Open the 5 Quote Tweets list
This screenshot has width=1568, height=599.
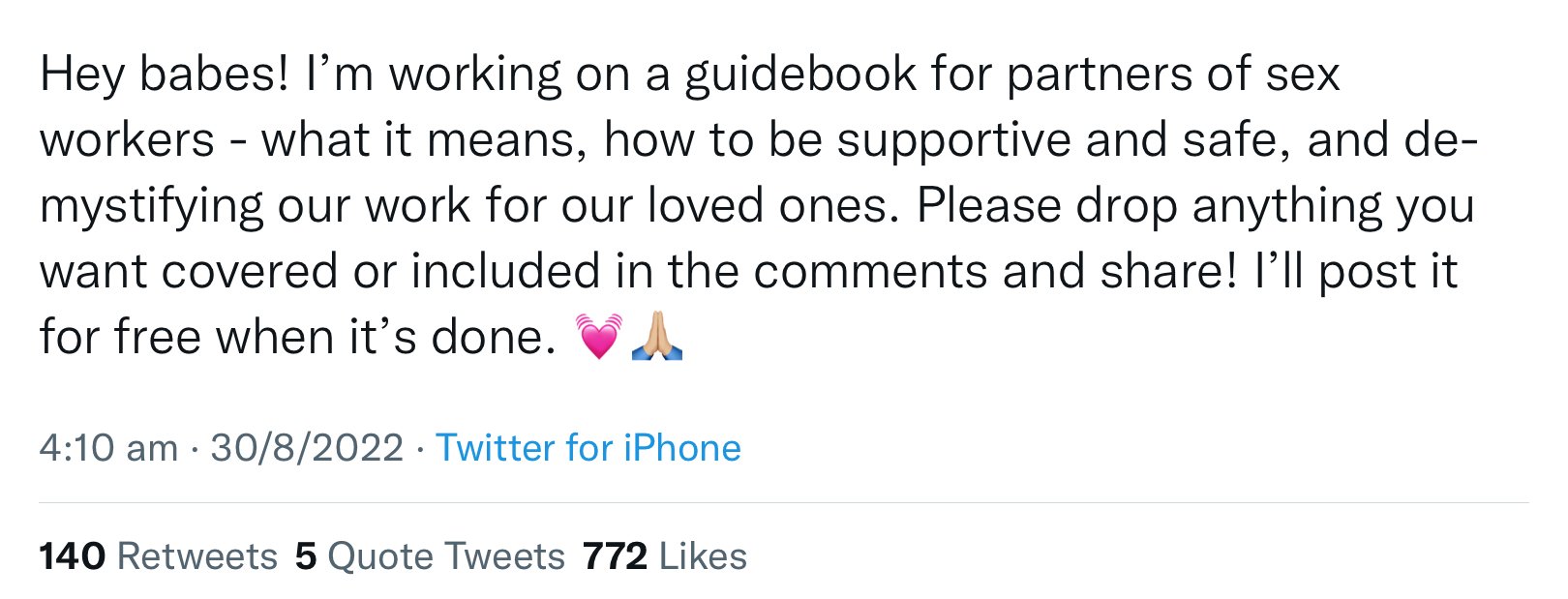[x=430, y=556]
